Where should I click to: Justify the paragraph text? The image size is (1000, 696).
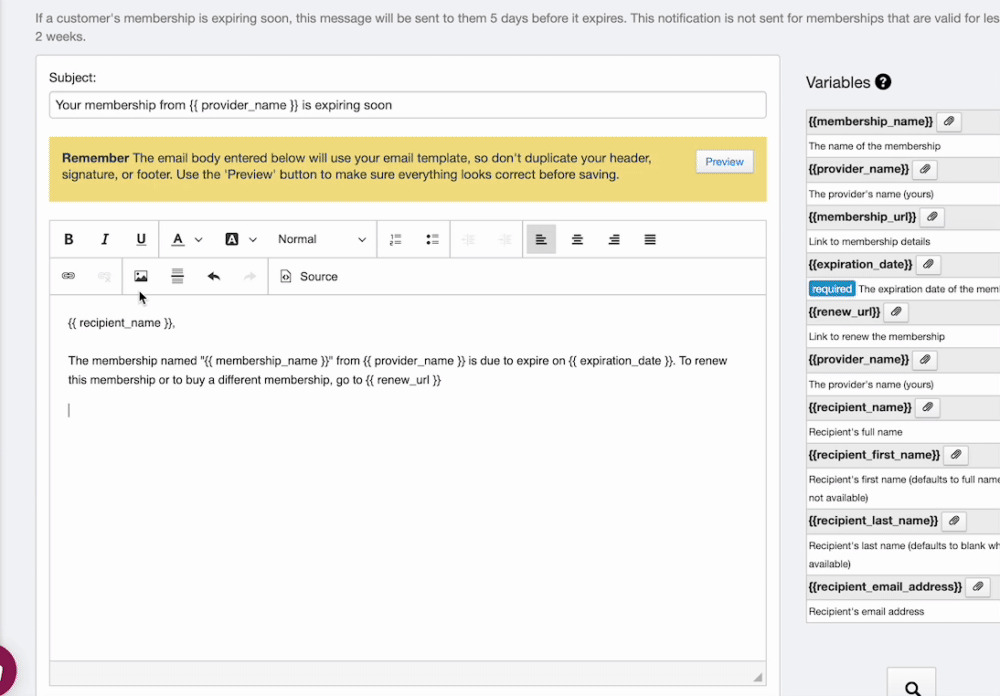click(x=650, y=239)
